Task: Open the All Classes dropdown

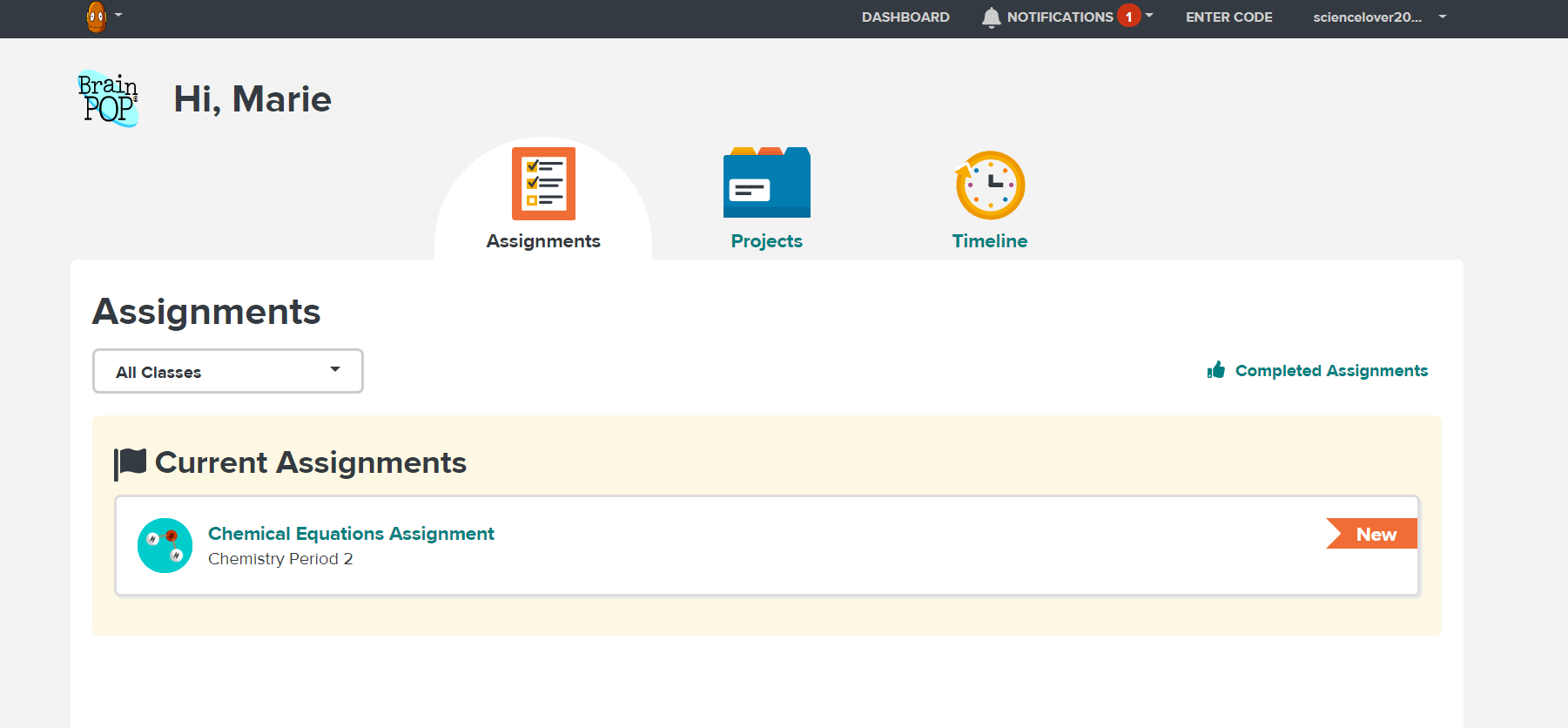Action: 228,371
